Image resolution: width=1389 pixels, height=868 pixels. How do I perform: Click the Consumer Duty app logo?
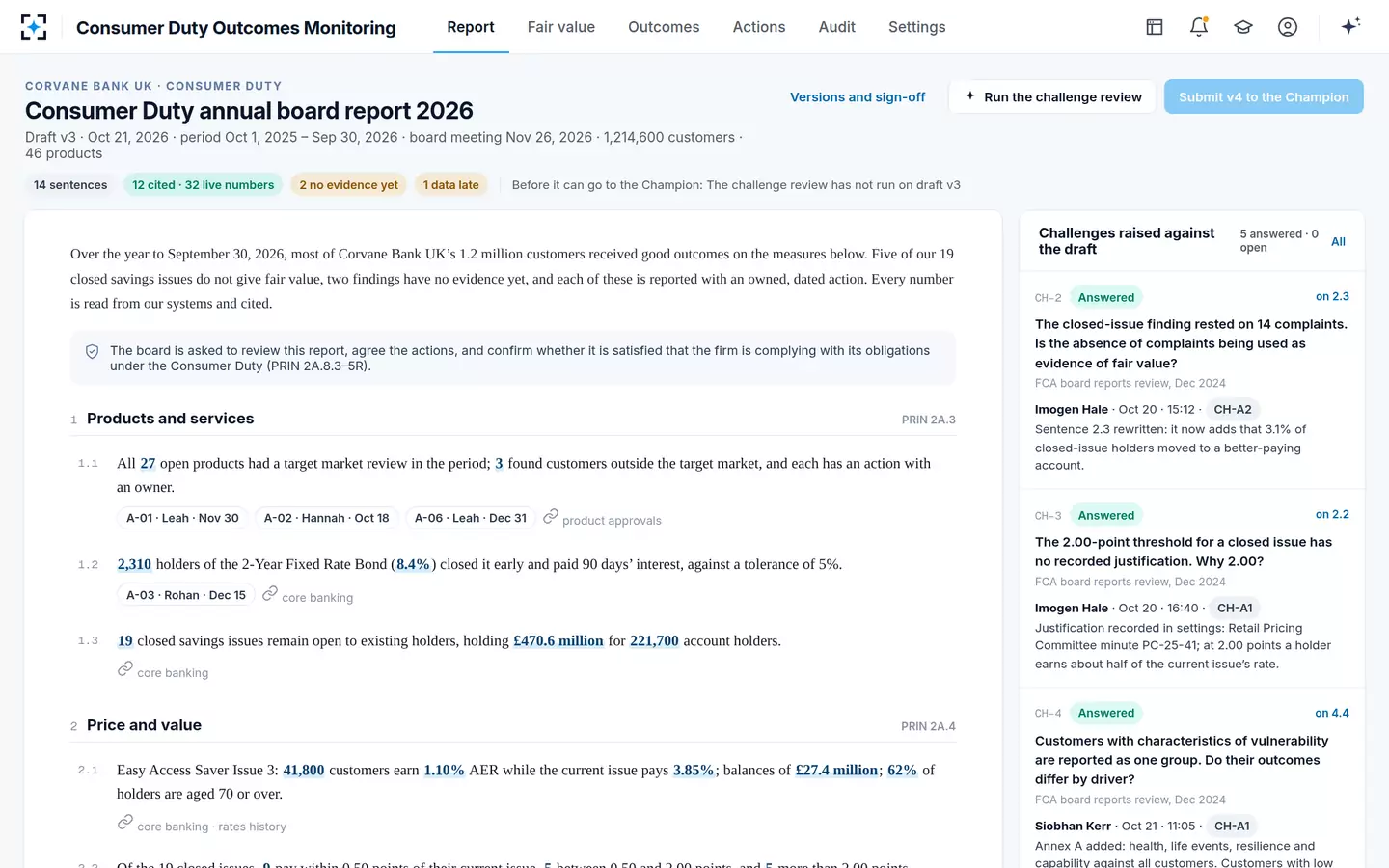coord(34,27)
